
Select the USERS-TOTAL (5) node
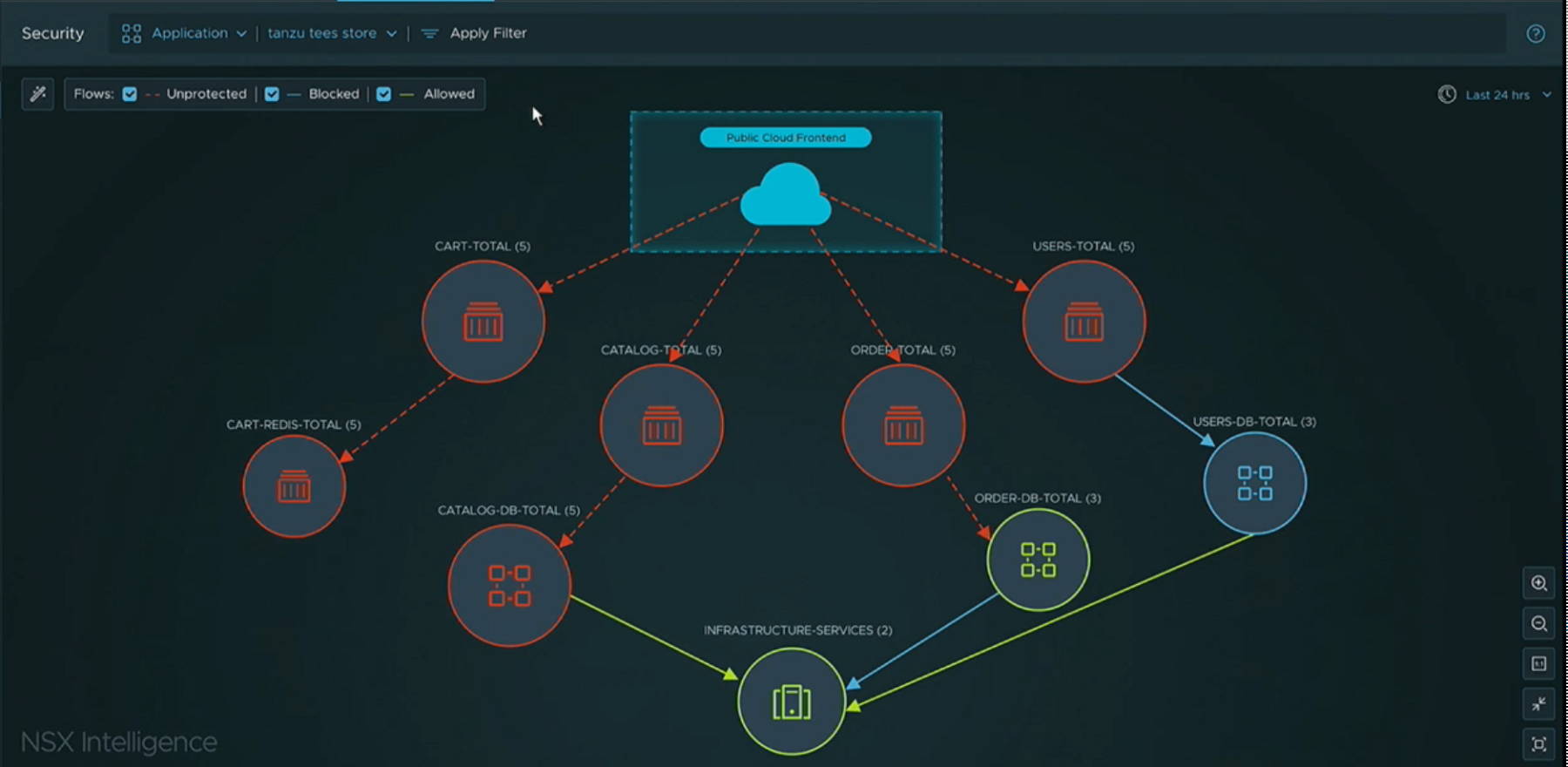[x=1084, y=322]
